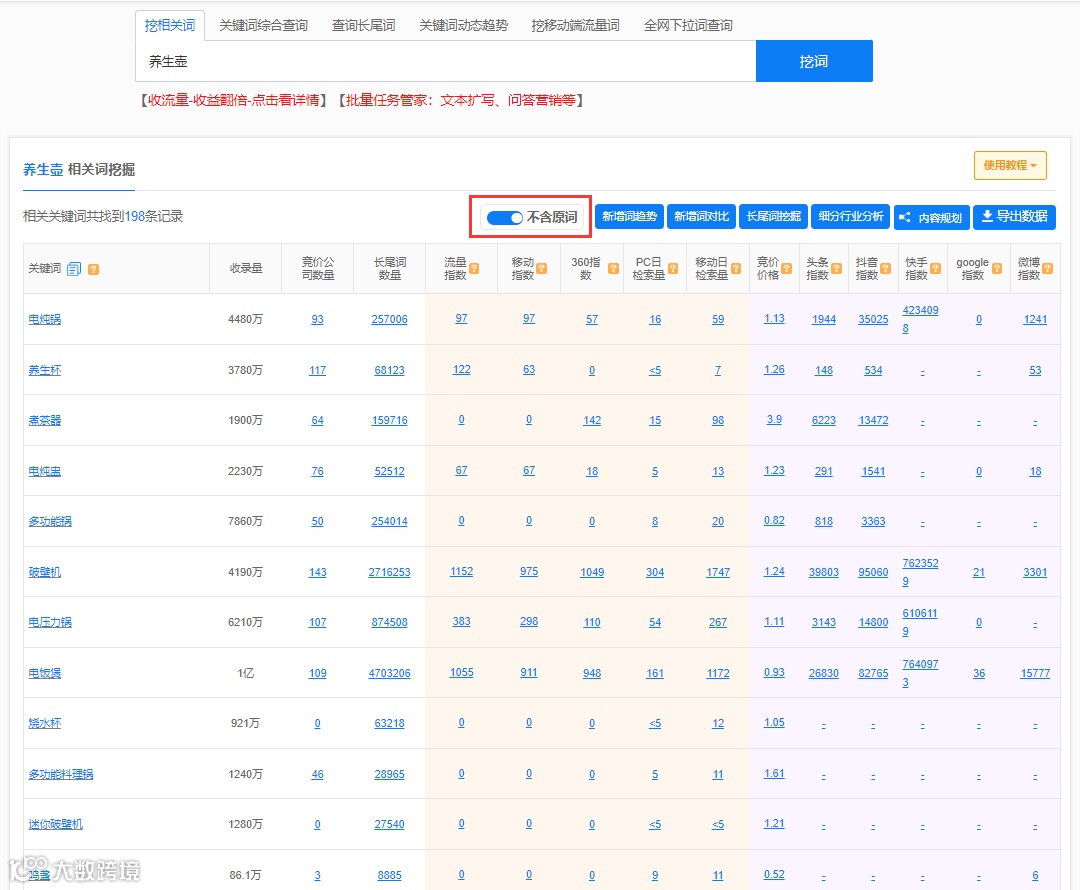
Task: Click help icon beside 竞价价格 column
Action: (x=787, y=269)
